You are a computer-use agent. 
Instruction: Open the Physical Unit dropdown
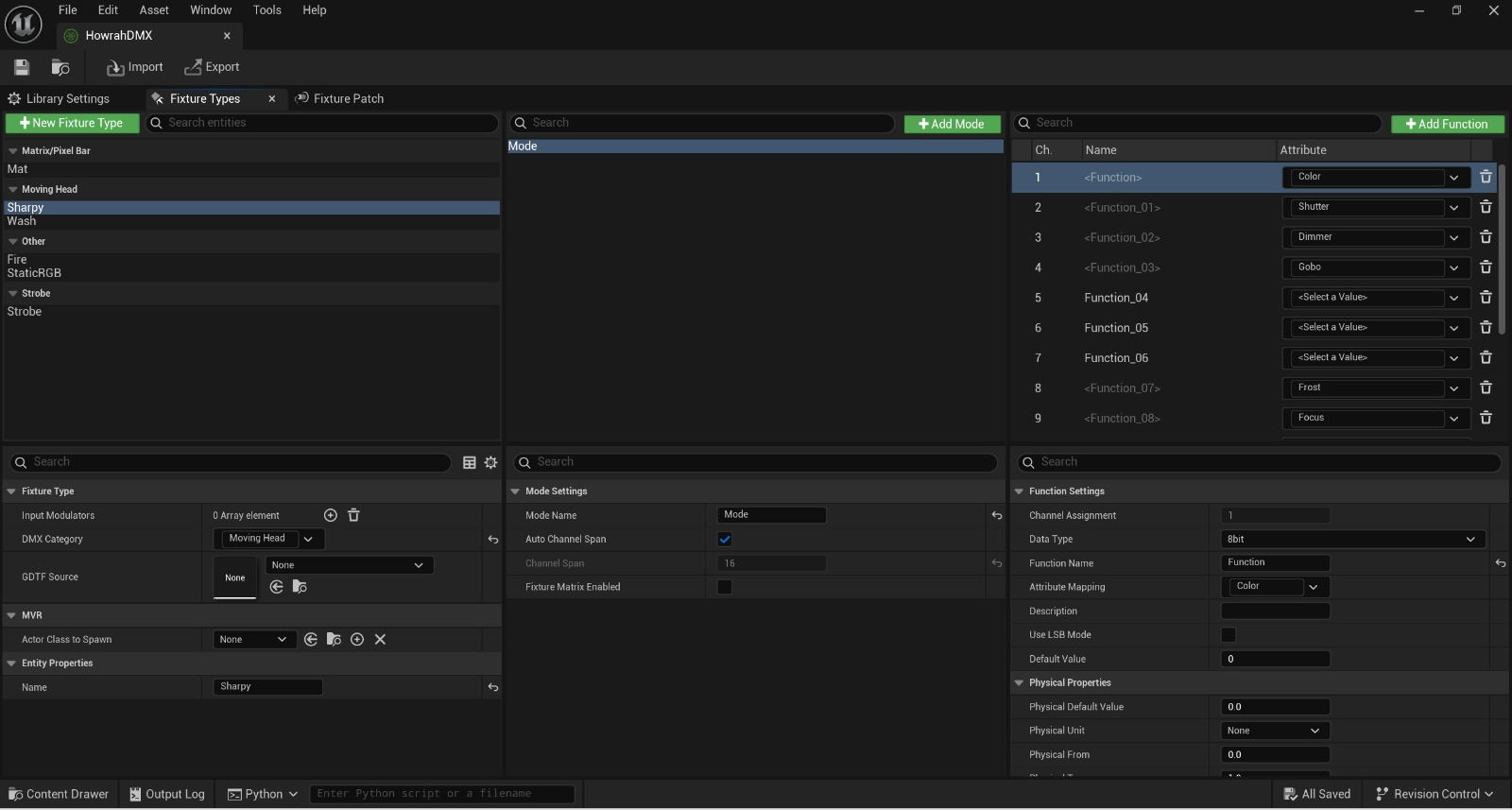tap(1274, 731)
